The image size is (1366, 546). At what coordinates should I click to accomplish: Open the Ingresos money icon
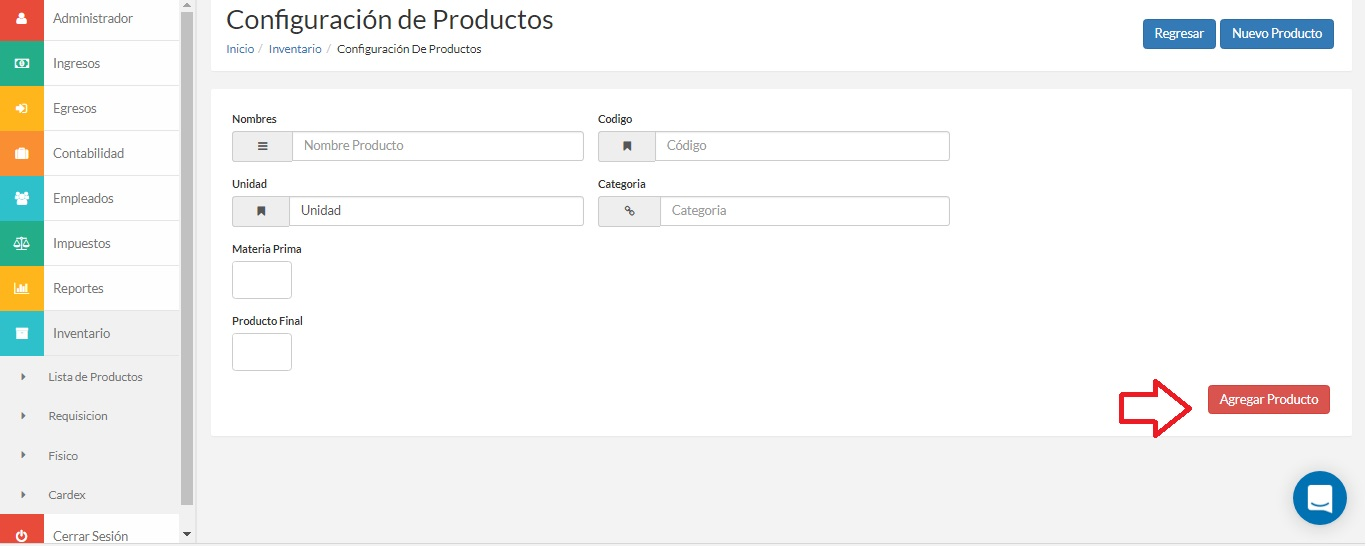[x=22, y=63]
